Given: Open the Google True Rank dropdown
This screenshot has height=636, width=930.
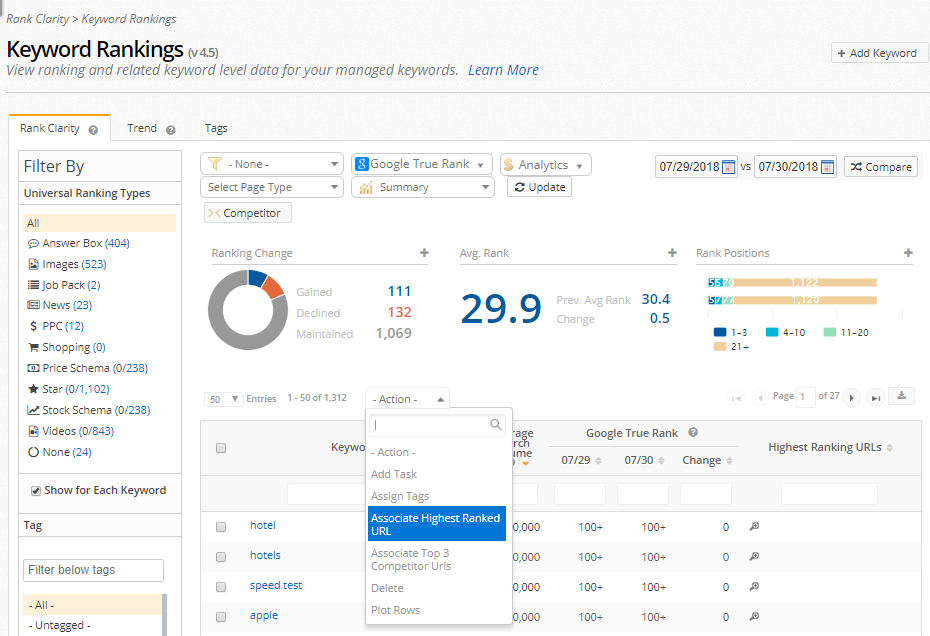Looking at the screenshot, I should [422, 164].
